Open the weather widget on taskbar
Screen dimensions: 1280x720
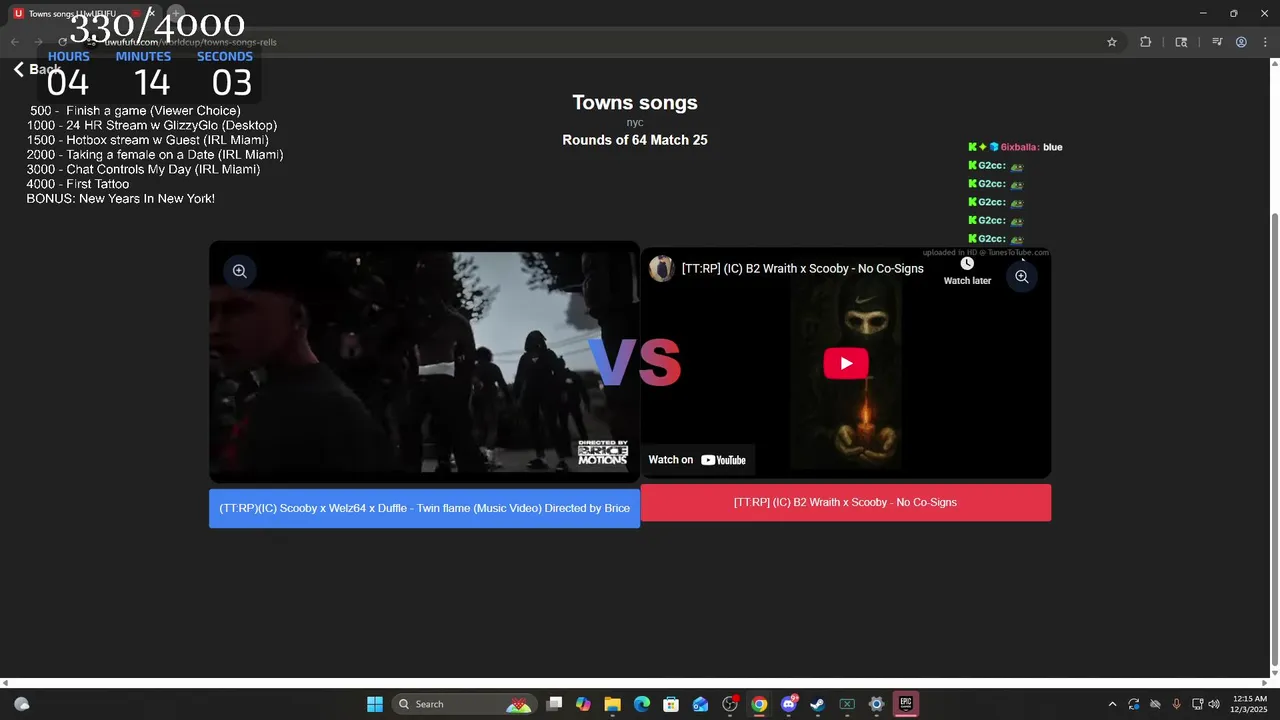pyautogui.click(x=21, y=704)
